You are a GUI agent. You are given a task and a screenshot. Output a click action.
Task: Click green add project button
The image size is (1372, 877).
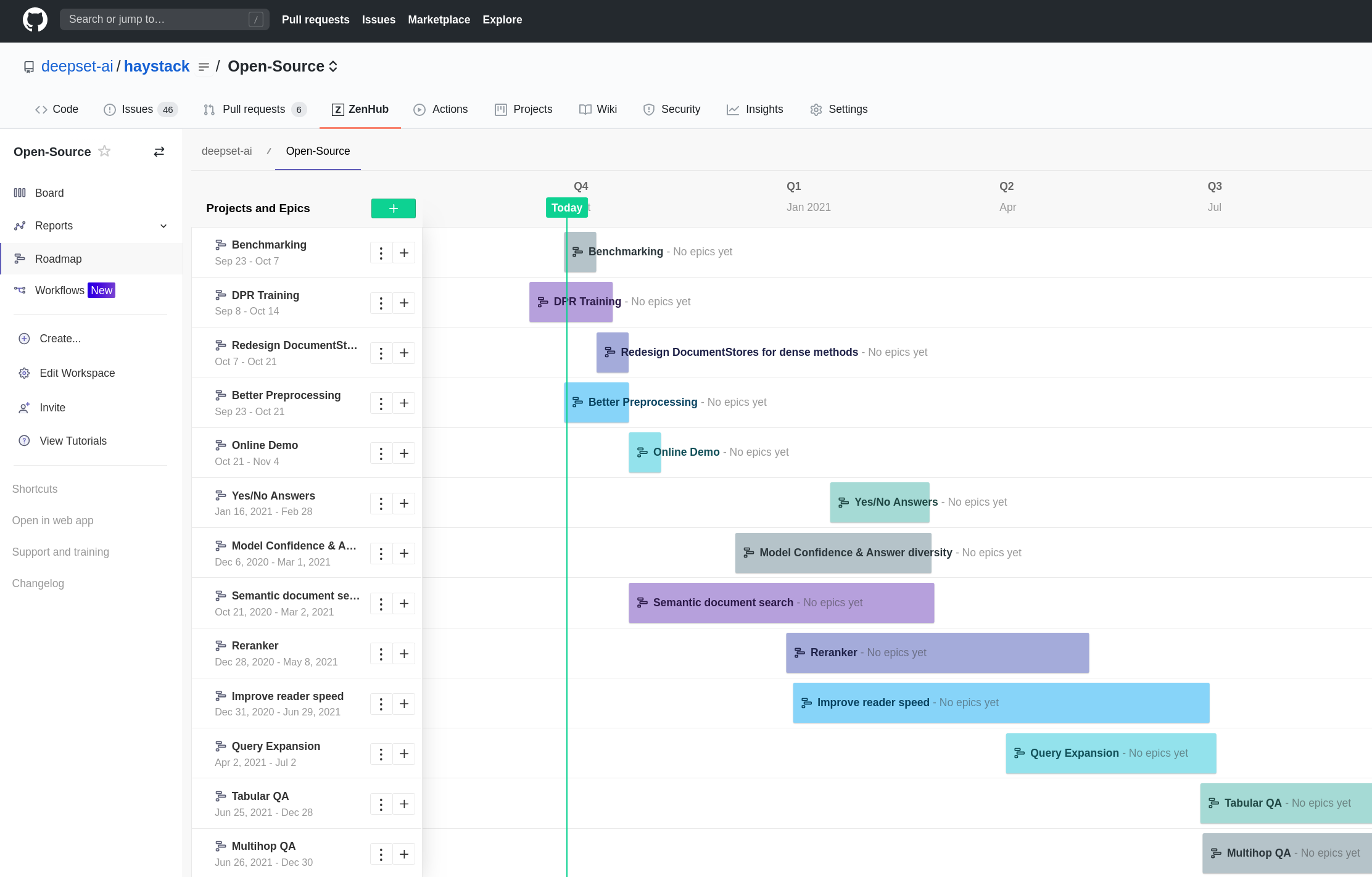pos(393,208)
